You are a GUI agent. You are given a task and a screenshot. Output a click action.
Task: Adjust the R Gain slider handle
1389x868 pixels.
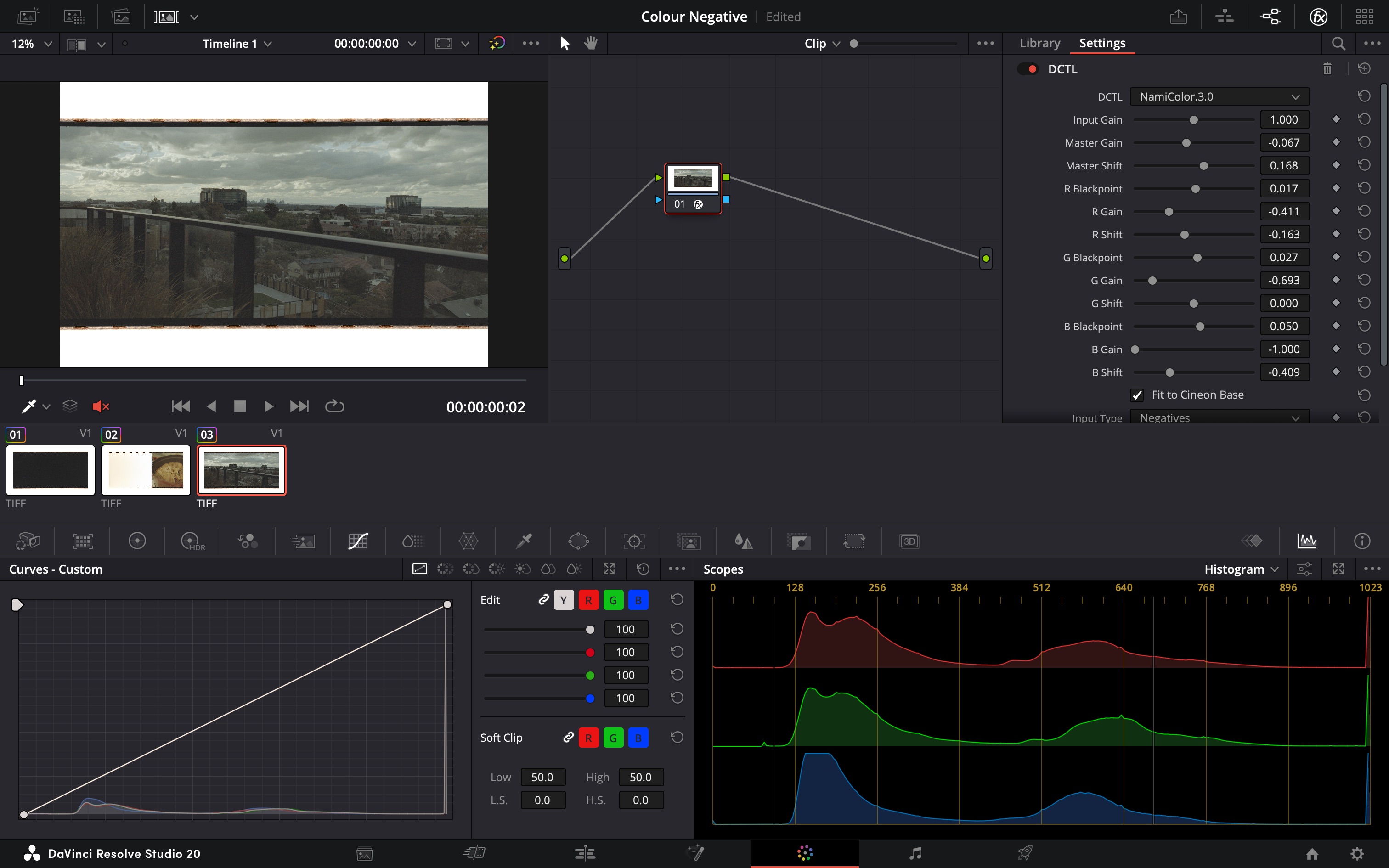tap(1169, 212)
